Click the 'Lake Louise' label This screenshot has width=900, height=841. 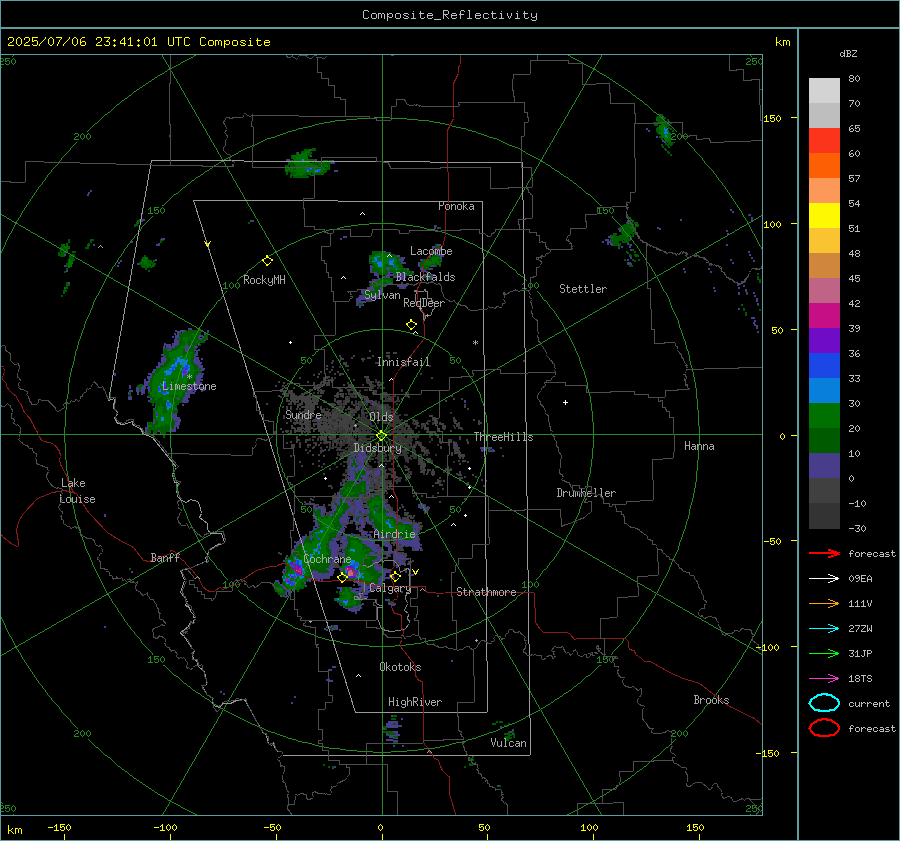[x=77, y=491]
